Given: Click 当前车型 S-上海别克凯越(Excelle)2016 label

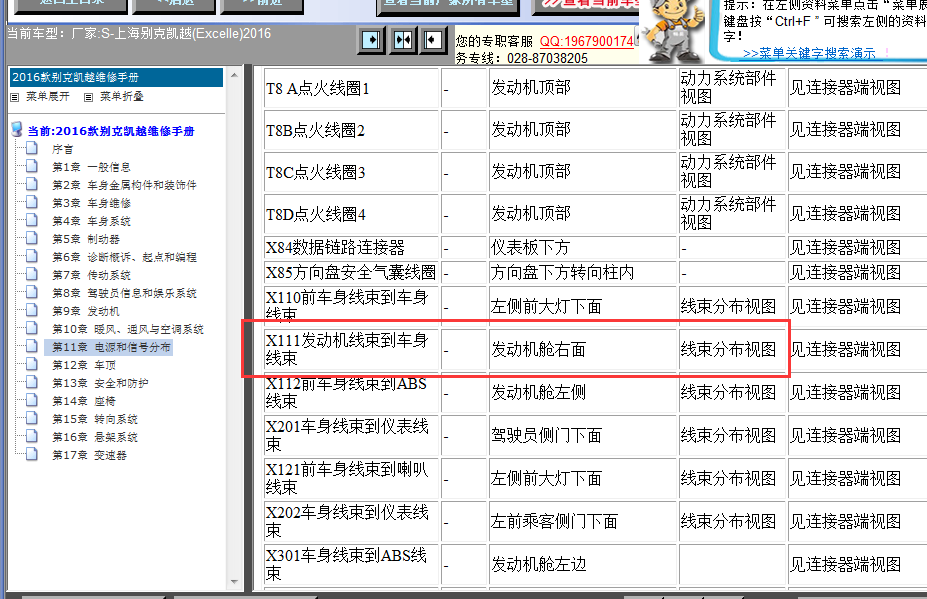Looking at the screenshot, I should (139, 34).
